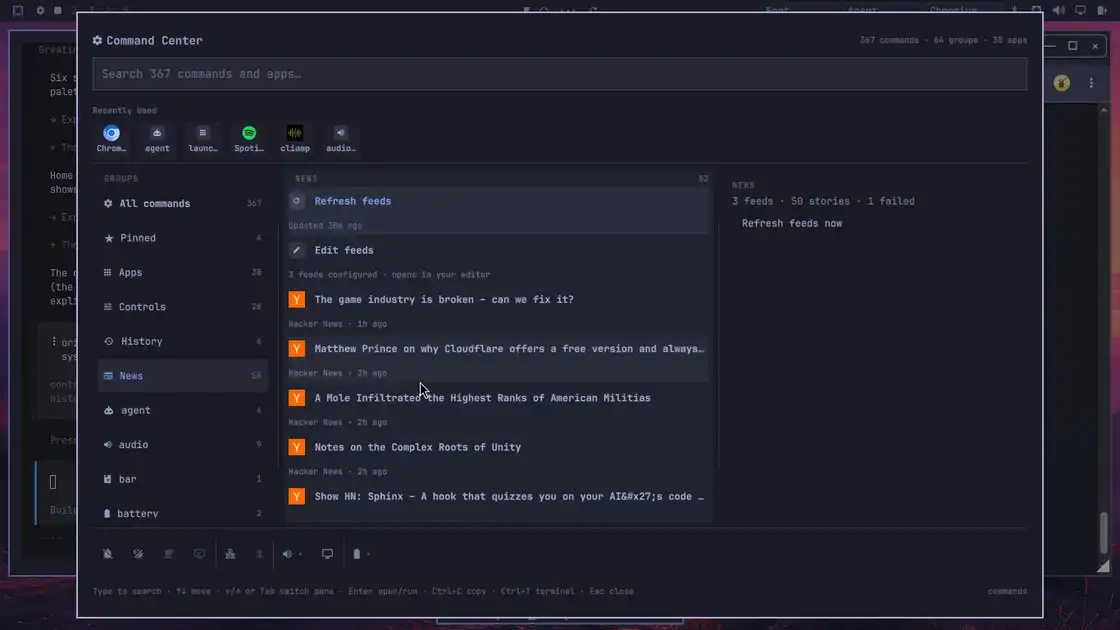
Task: Click the Hacker News icon for the game industry story
Action: (x=296, y=299)
